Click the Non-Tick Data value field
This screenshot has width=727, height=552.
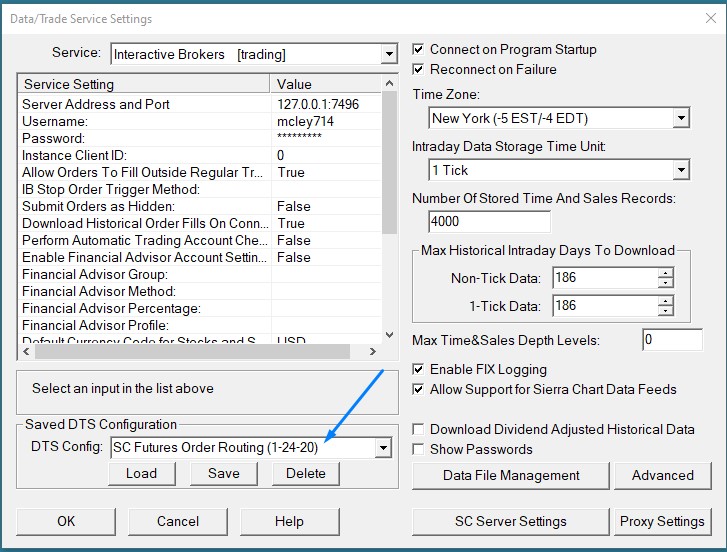[605, 278]
